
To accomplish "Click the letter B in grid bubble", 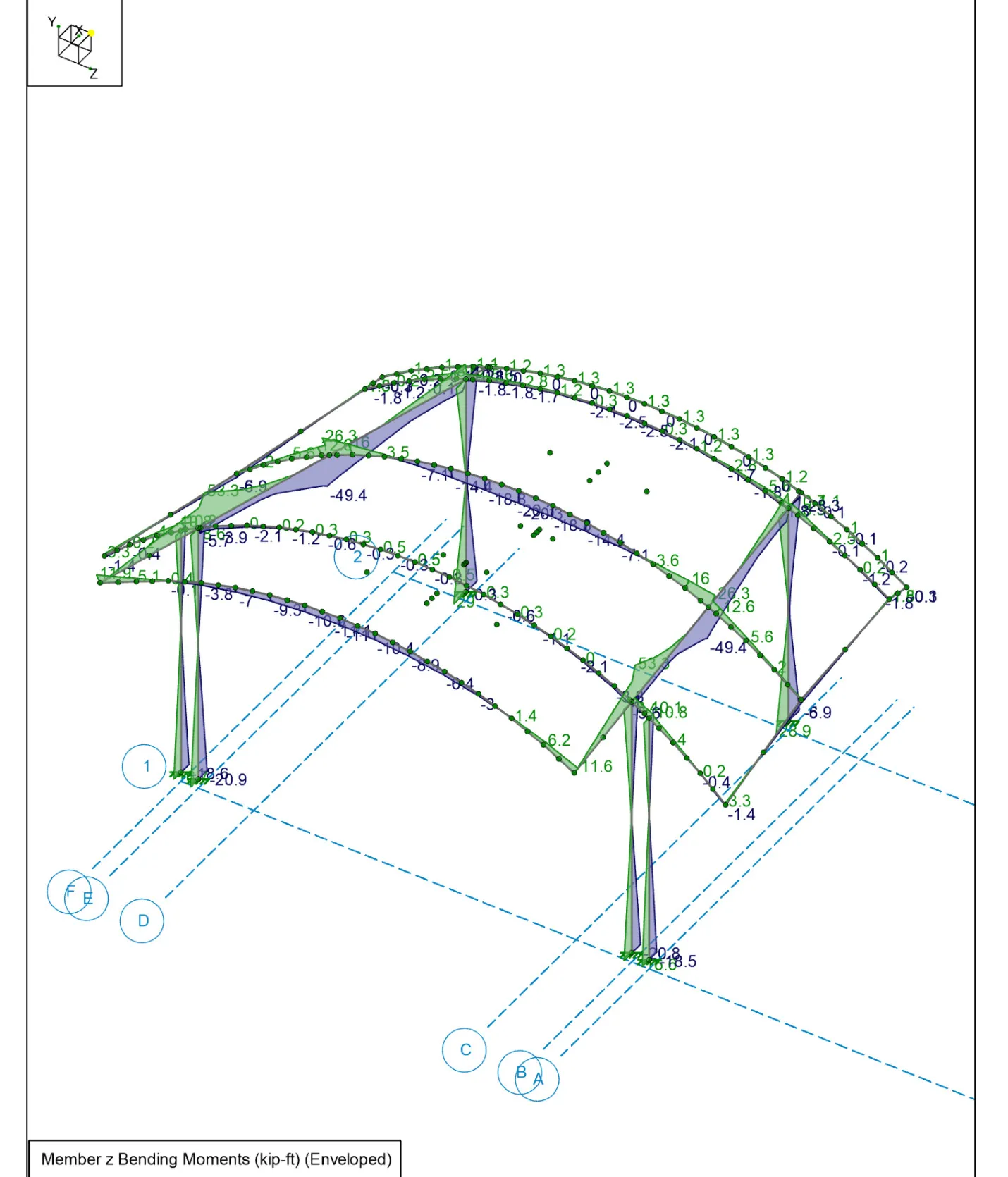I will [521, 1072].
